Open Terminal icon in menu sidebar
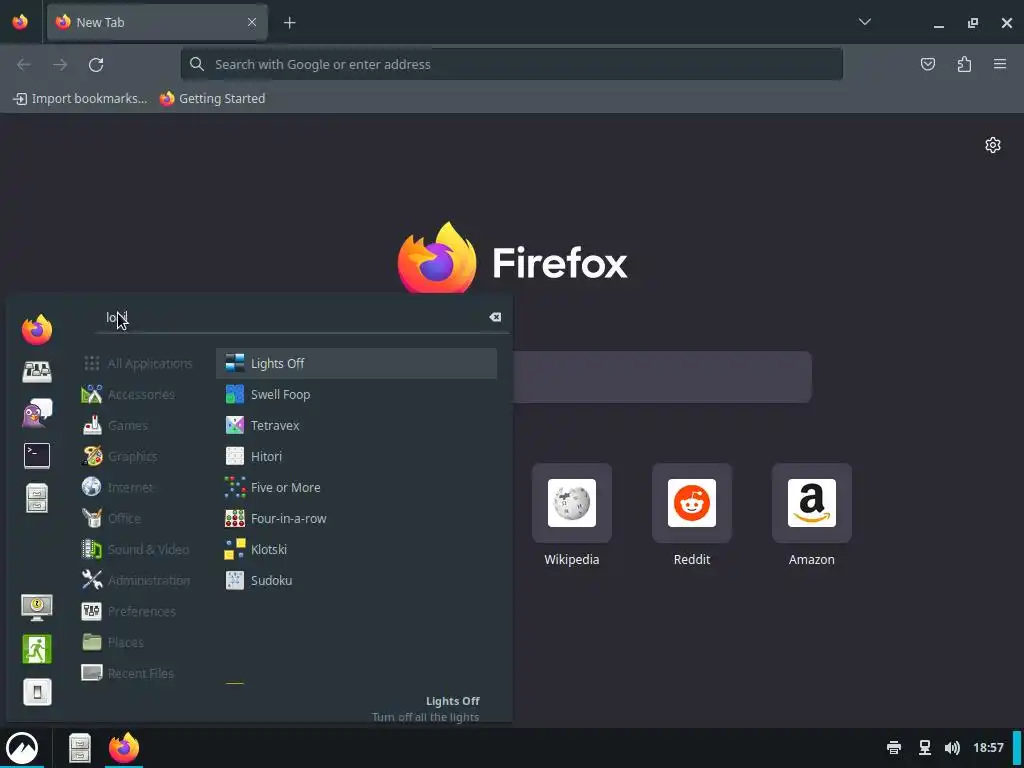 click(x=37, y=456)
